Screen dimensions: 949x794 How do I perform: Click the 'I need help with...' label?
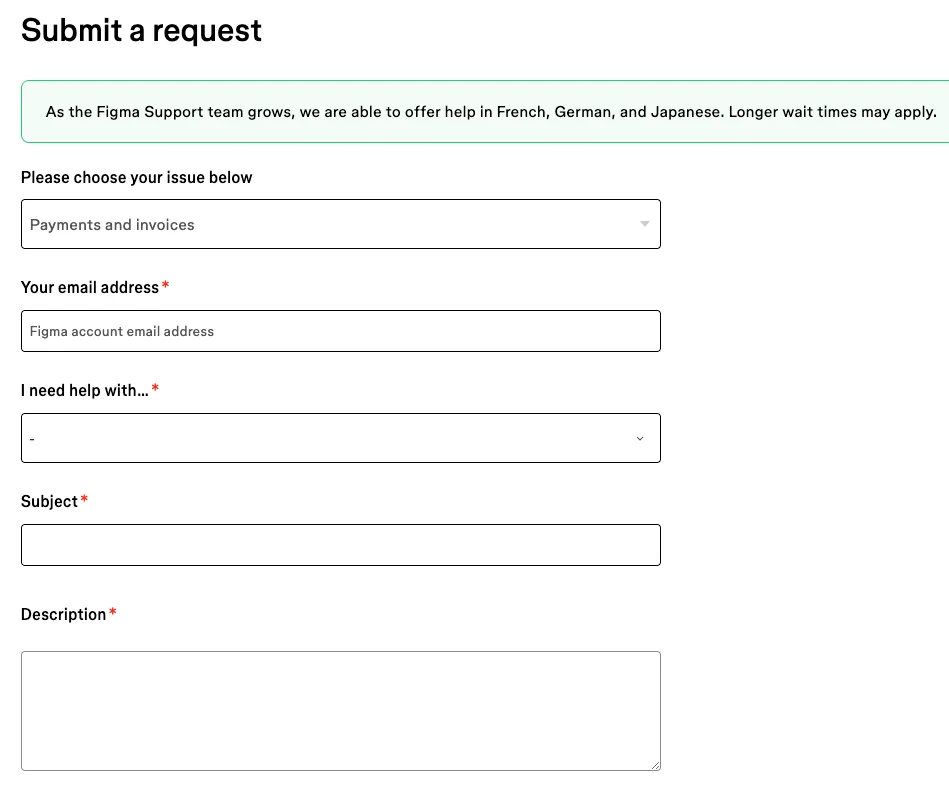click(84, 390)
